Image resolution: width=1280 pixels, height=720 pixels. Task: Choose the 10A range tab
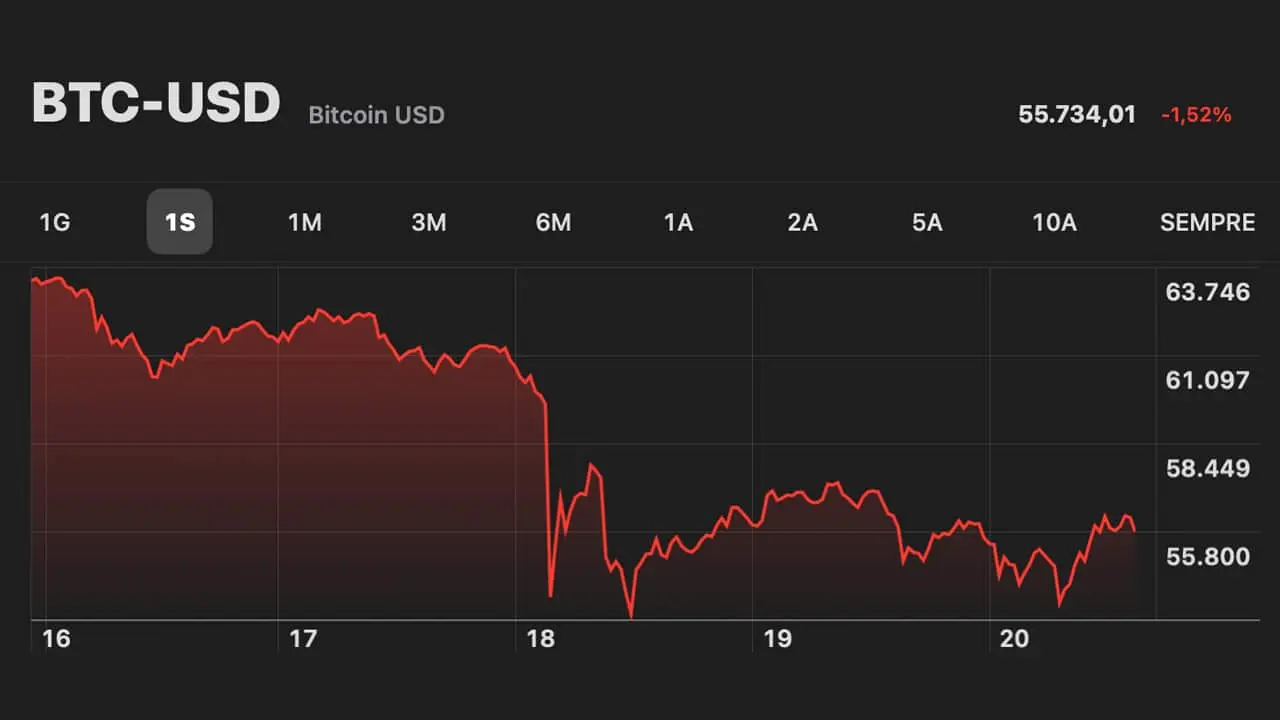(1054, 222)
